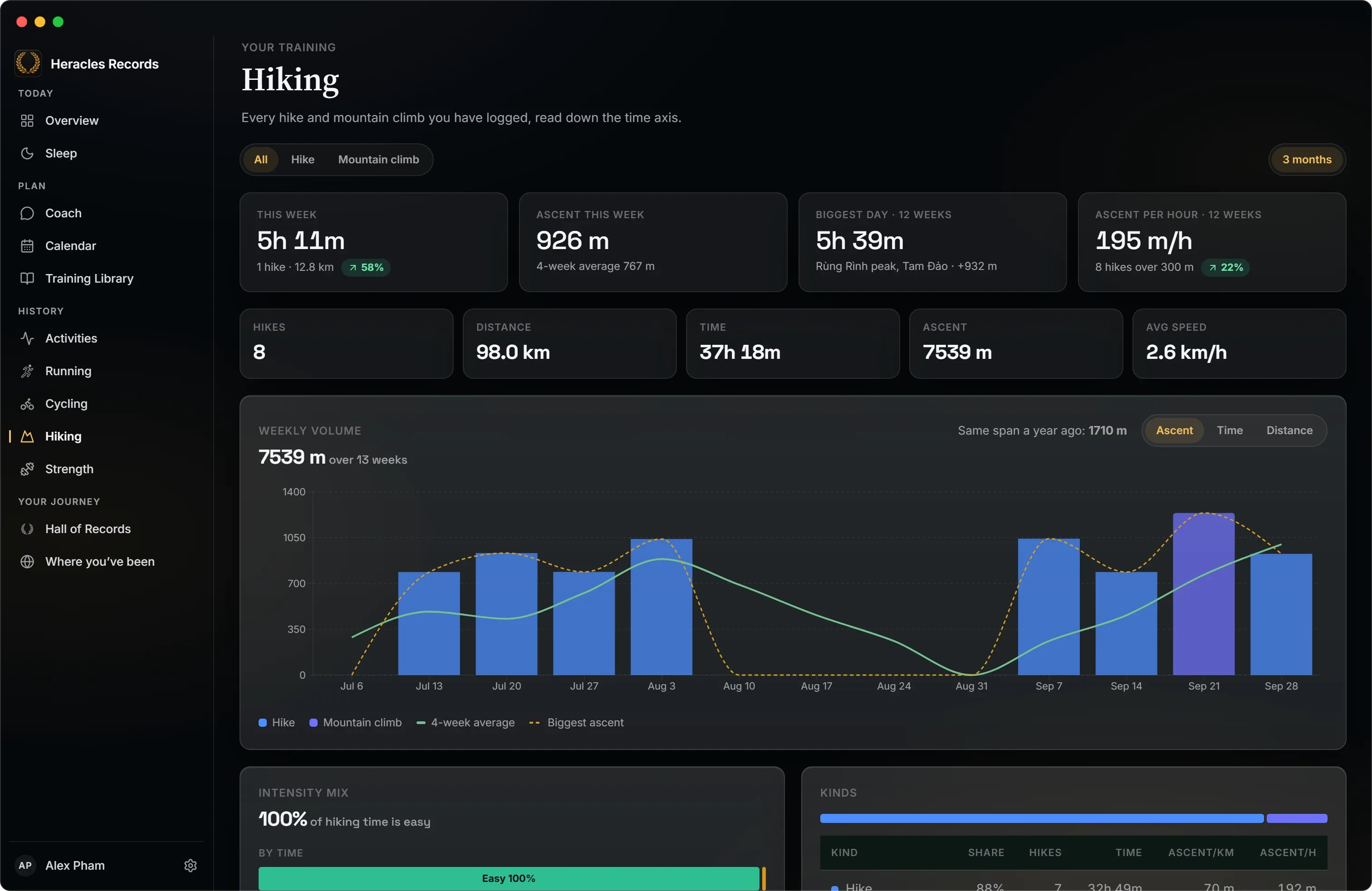
Task: Click the Hiking mountain icon
Action: [27, 436]
